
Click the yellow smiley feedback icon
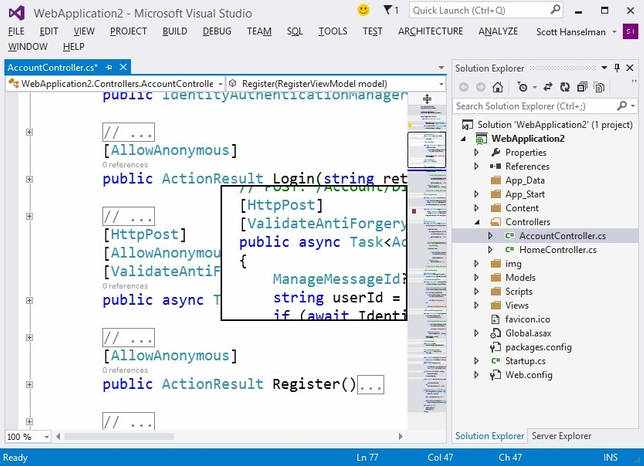click(x=363, y=10)
